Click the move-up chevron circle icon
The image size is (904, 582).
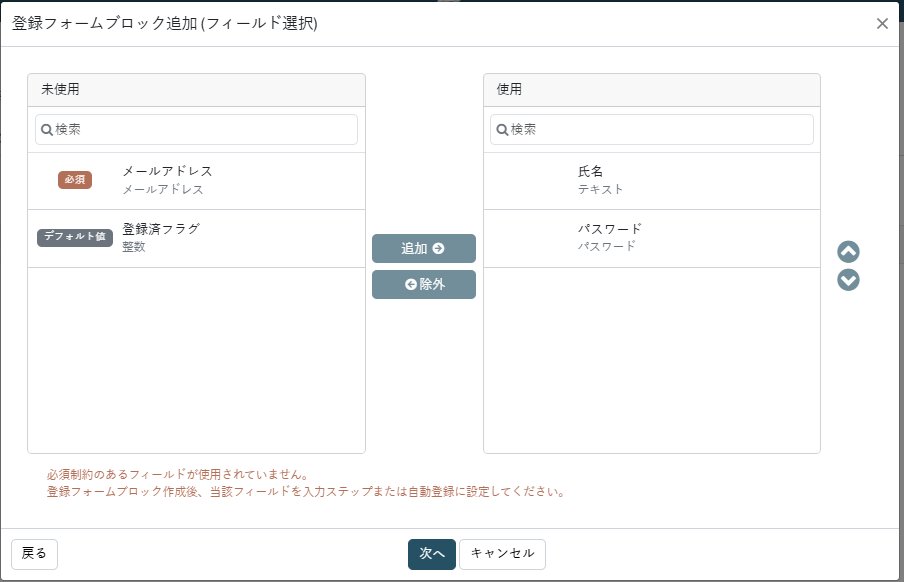(848, 251)
